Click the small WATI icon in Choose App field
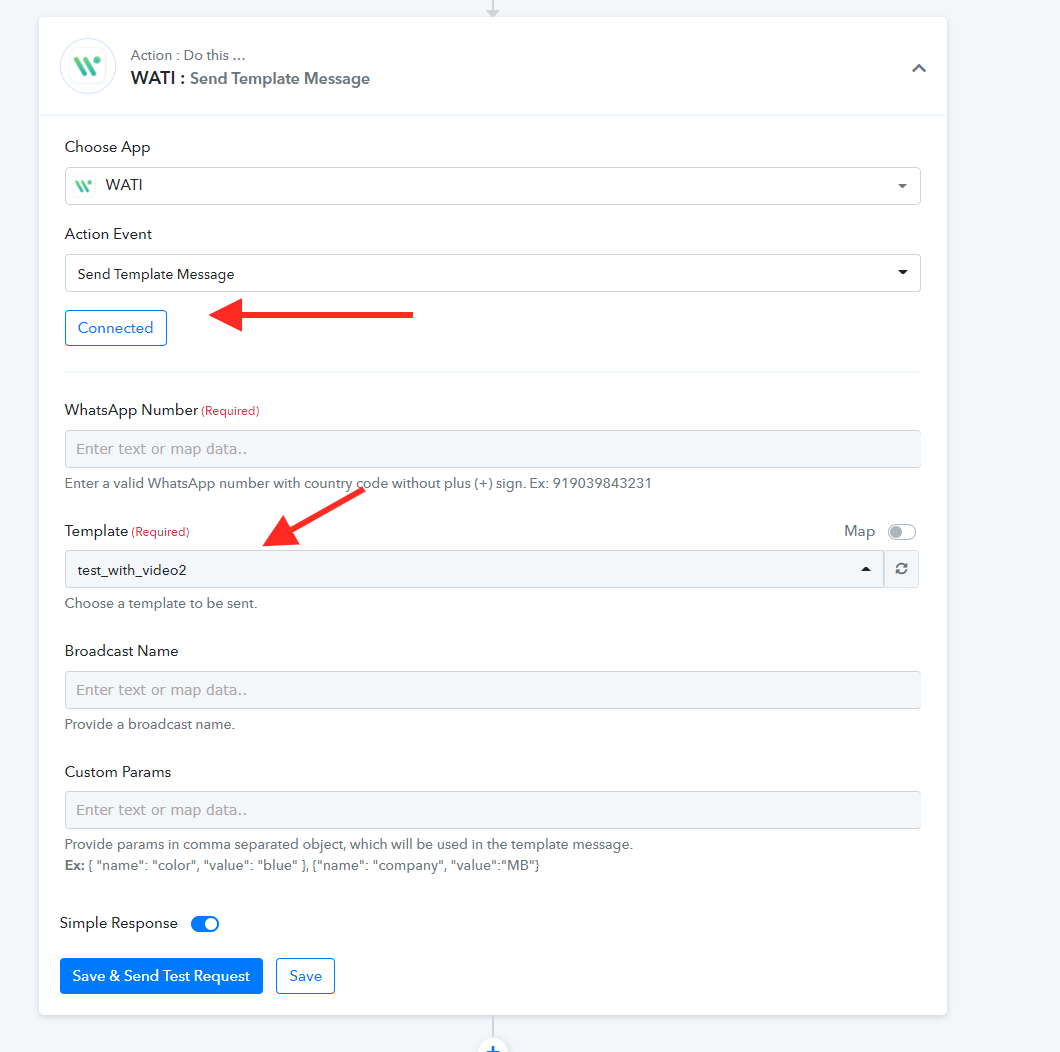The height and width of the screenshot is (1052, 1060). point(86,186)
